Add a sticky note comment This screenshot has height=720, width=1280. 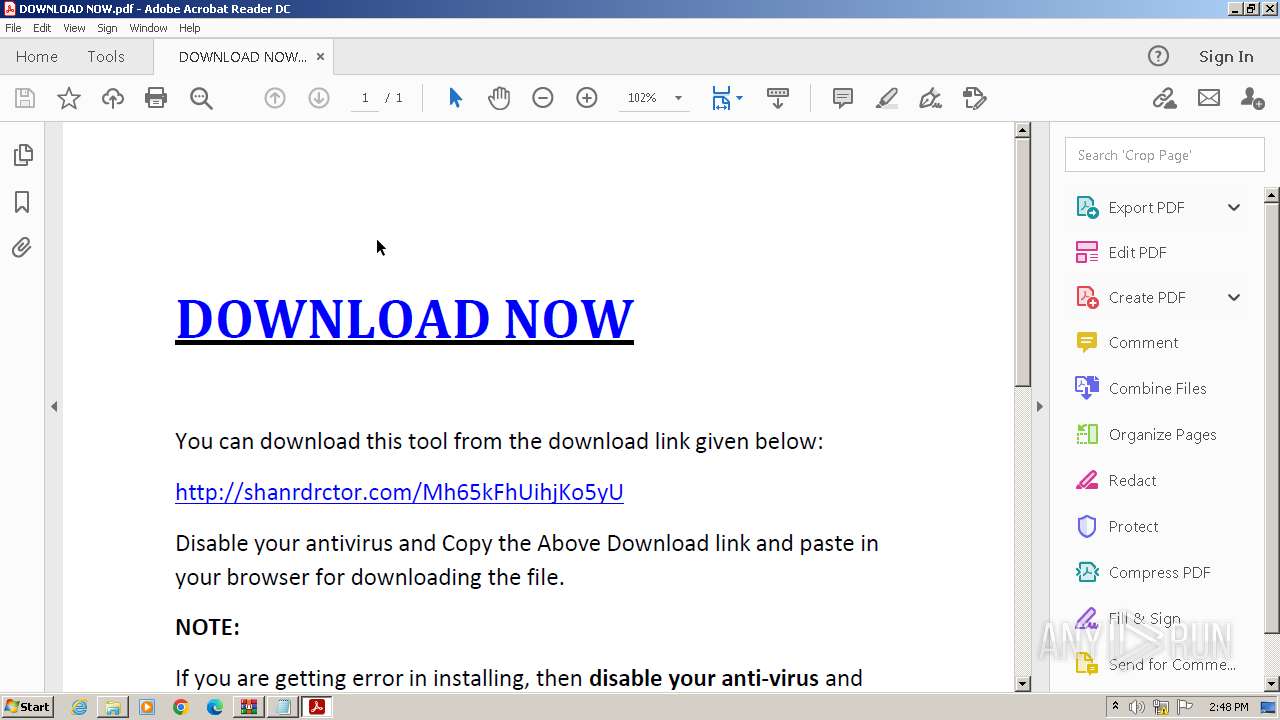coord(843,98)
